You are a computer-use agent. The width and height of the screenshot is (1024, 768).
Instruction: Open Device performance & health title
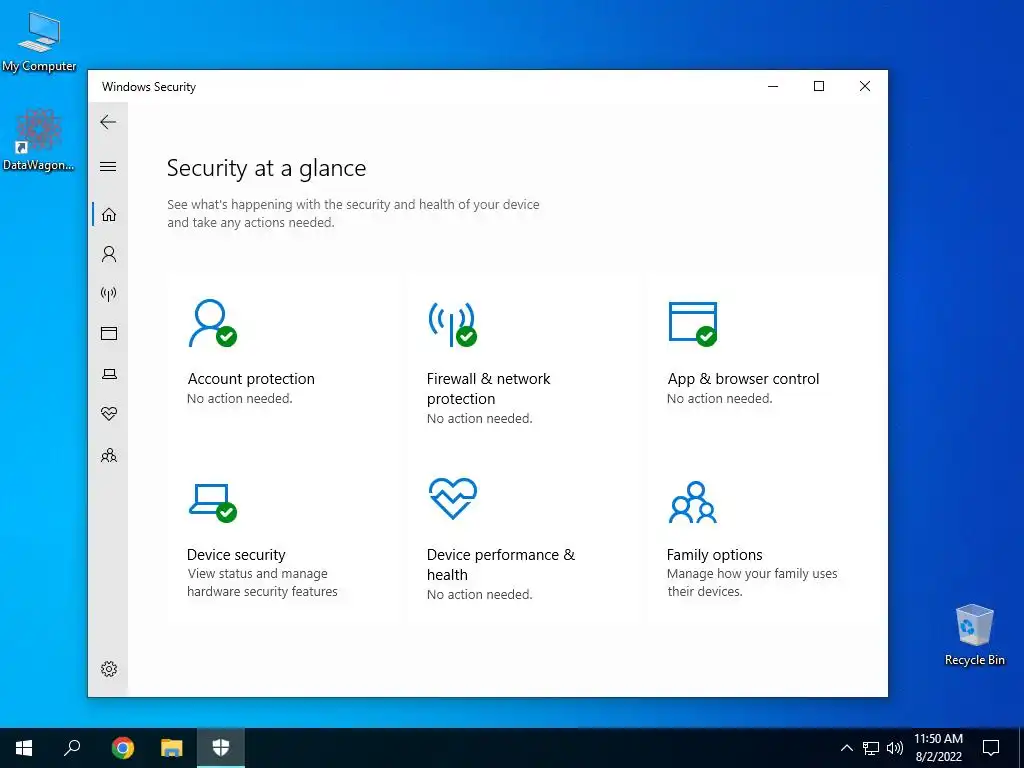501,564
